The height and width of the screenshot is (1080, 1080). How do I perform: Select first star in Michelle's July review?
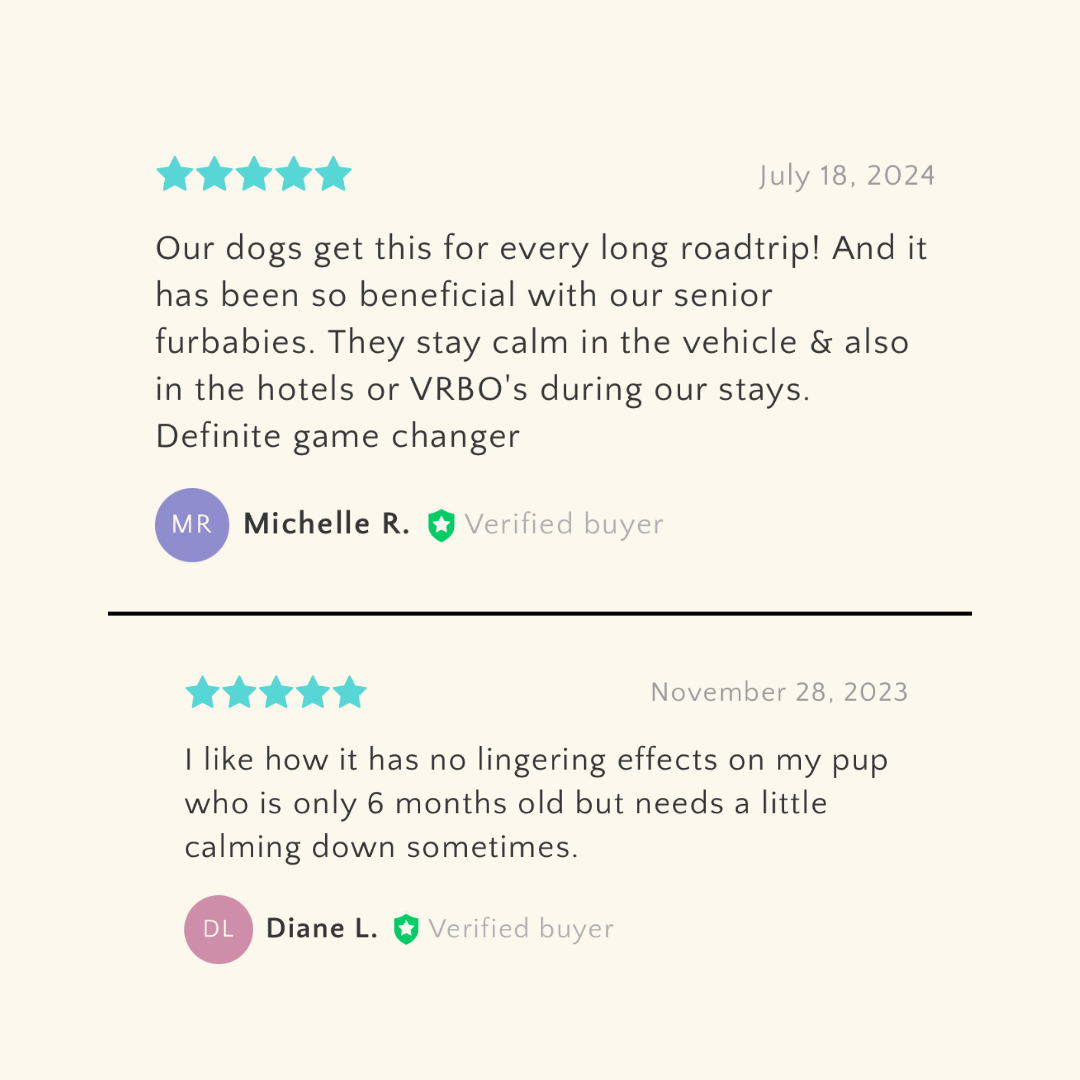175,174
